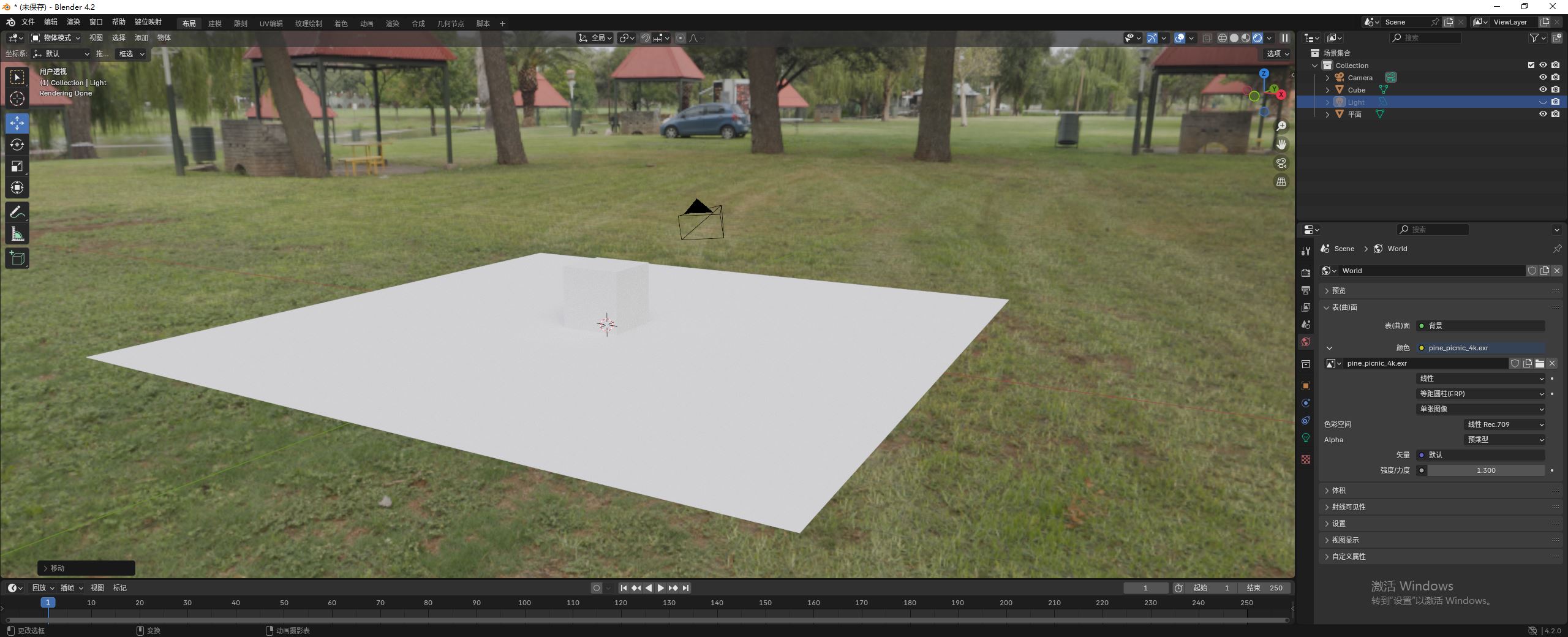Select the Move tool in the toolbar

(x=17, y=123)
